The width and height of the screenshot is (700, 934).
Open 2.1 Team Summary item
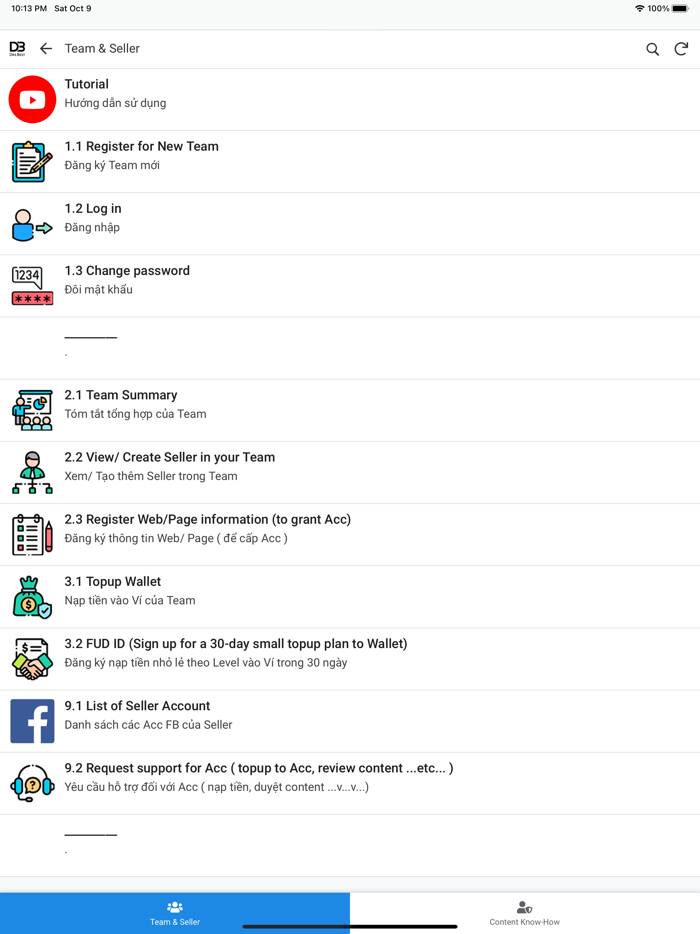click(350, 410)
